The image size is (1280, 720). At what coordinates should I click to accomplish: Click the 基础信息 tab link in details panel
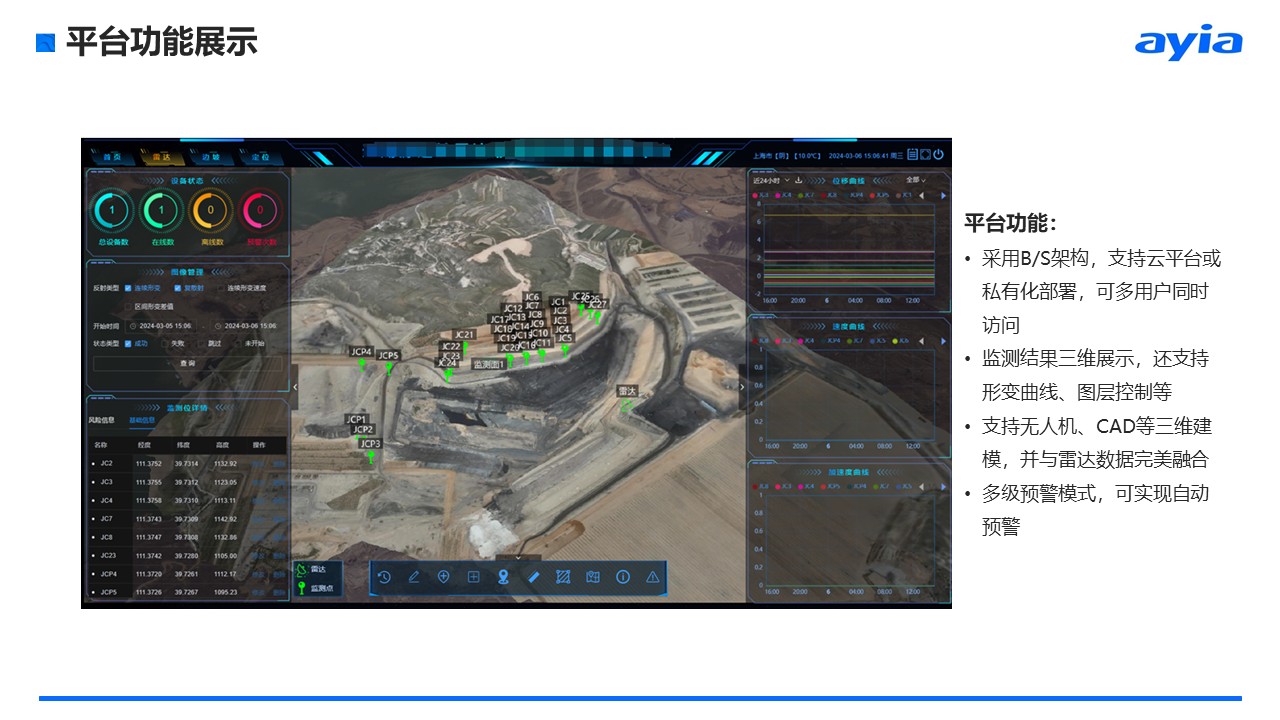click(x=142, y=420)
